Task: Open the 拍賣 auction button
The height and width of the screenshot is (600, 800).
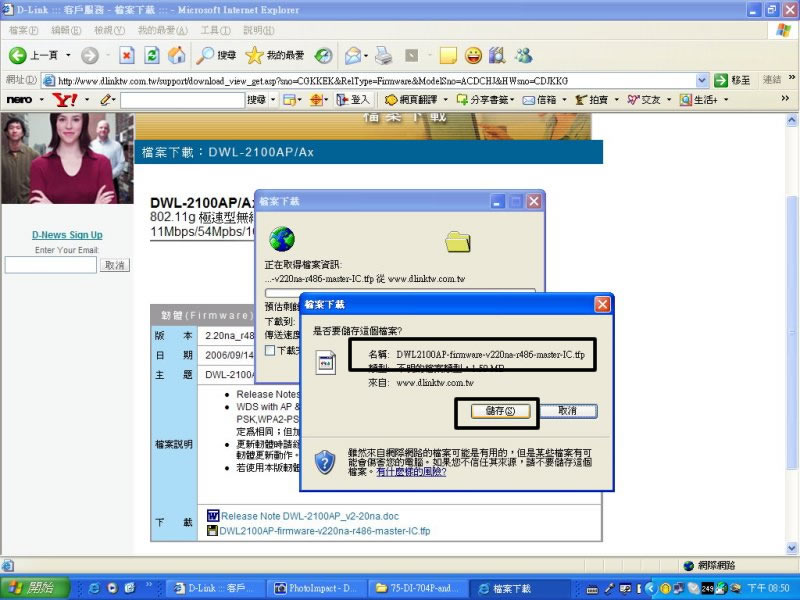Action: tap(592, 99)
